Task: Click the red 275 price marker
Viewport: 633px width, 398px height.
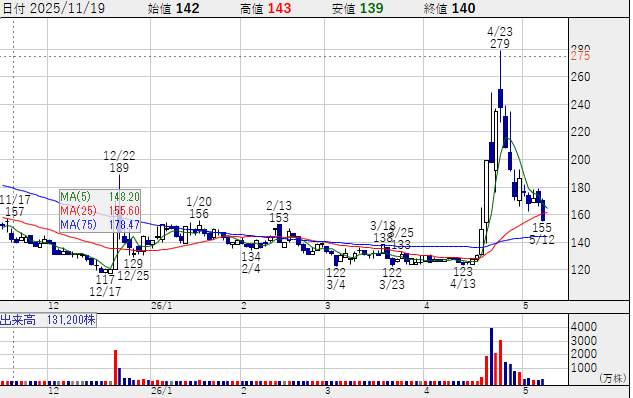Action: click(580, 56)
